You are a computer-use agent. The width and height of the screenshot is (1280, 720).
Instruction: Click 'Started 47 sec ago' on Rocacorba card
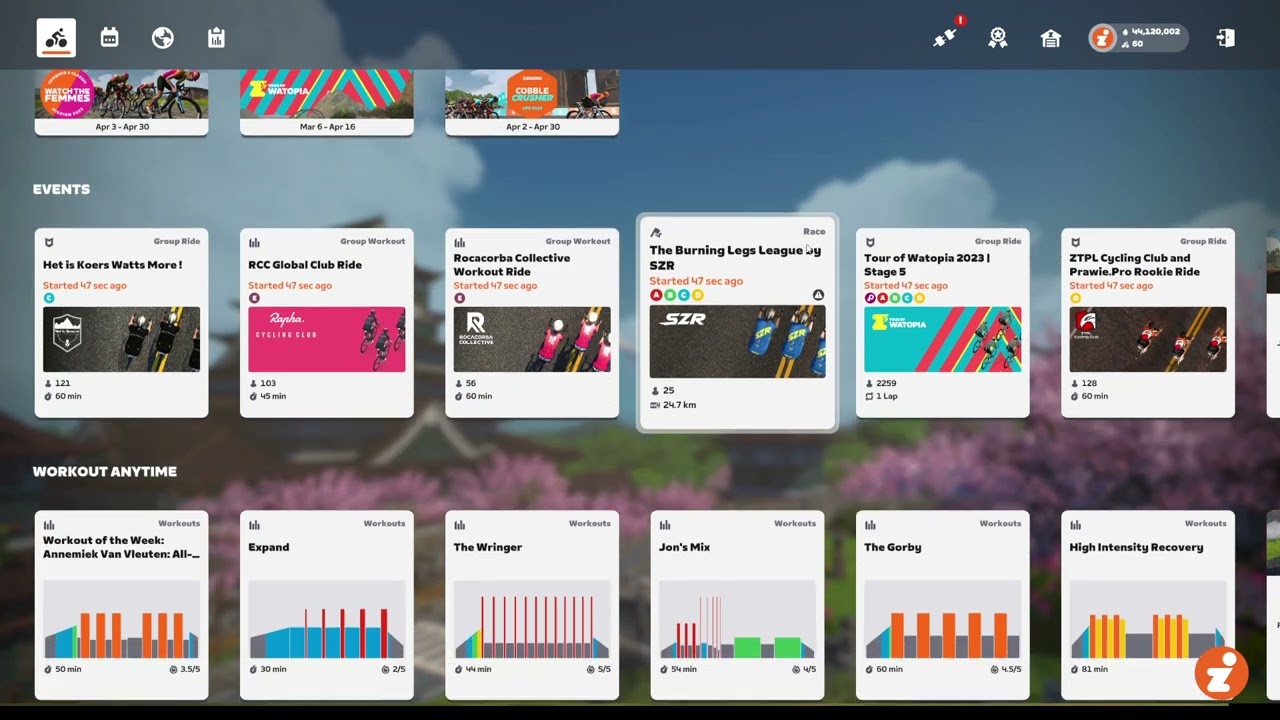(x=495, y=286)
